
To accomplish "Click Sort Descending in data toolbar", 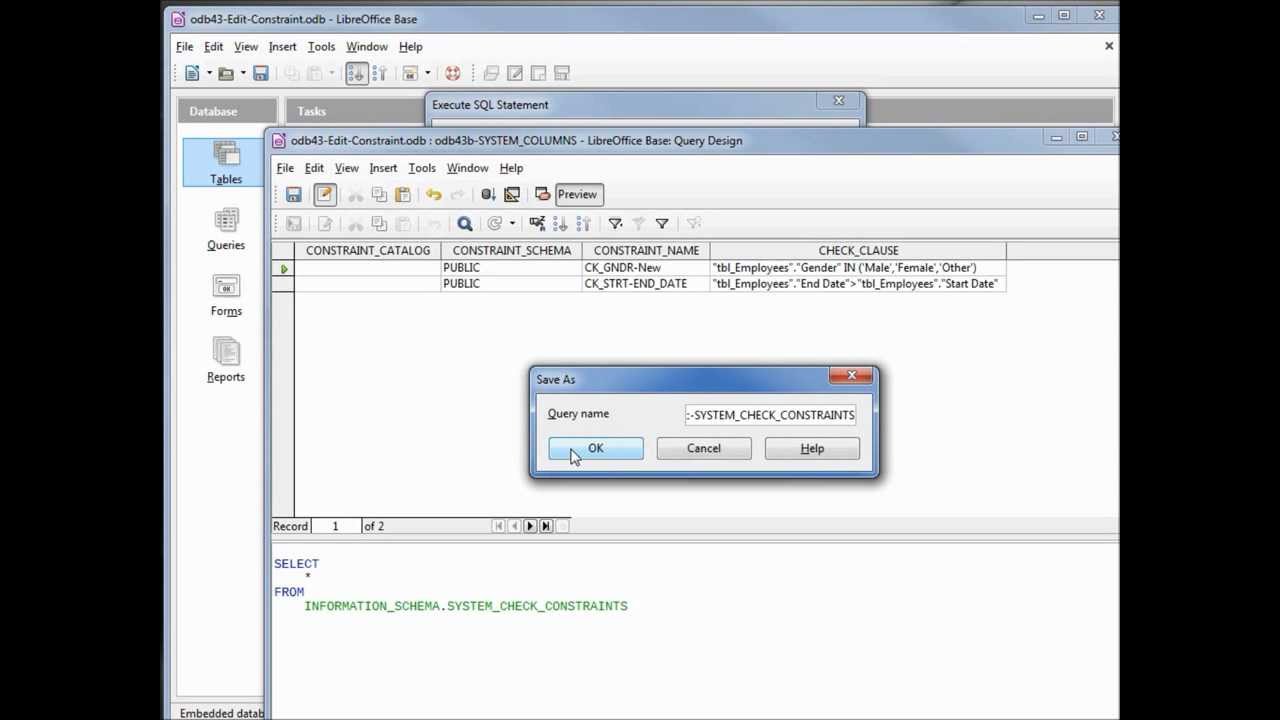I will point(584,224).
